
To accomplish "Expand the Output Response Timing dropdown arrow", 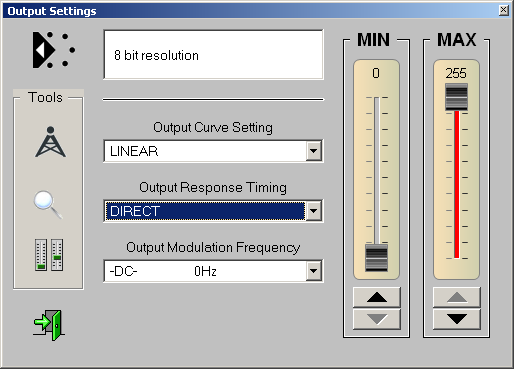I will click(x=313, y=211).
